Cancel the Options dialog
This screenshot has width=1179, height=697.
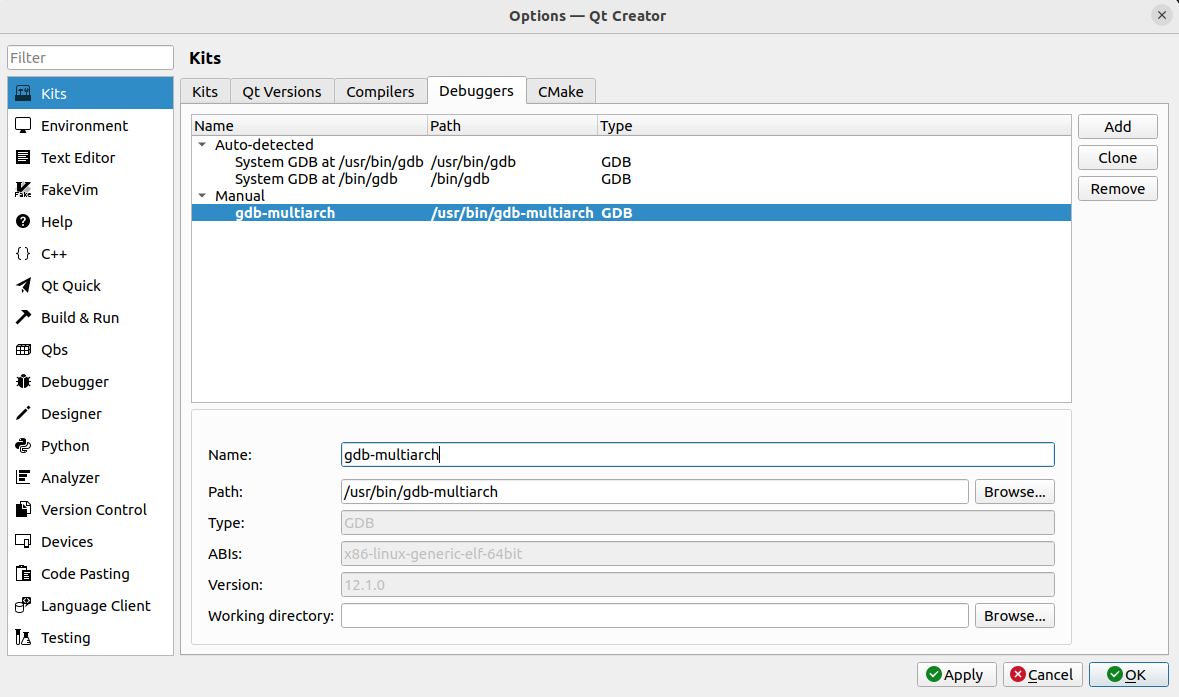[1042, 674]
